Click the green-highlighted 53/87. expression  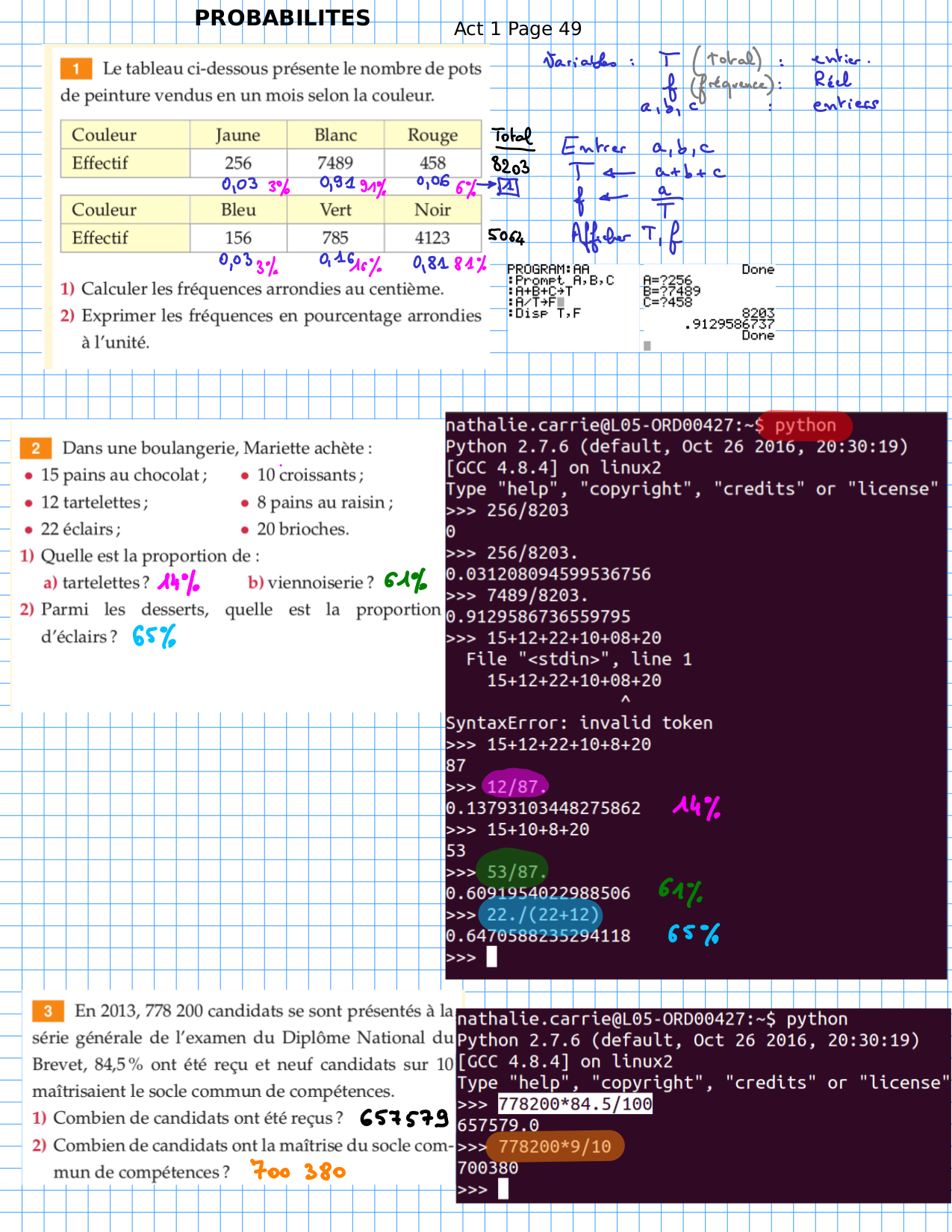coord(515,872)
